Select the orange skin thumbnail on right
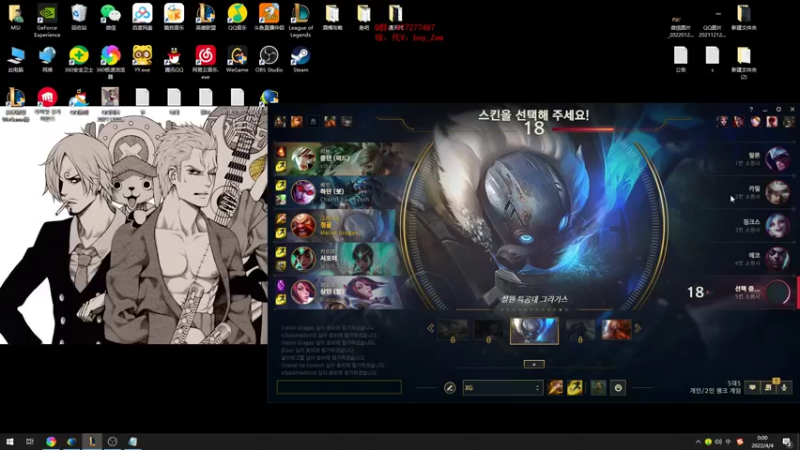800x450 pixels. pos(616,330)
